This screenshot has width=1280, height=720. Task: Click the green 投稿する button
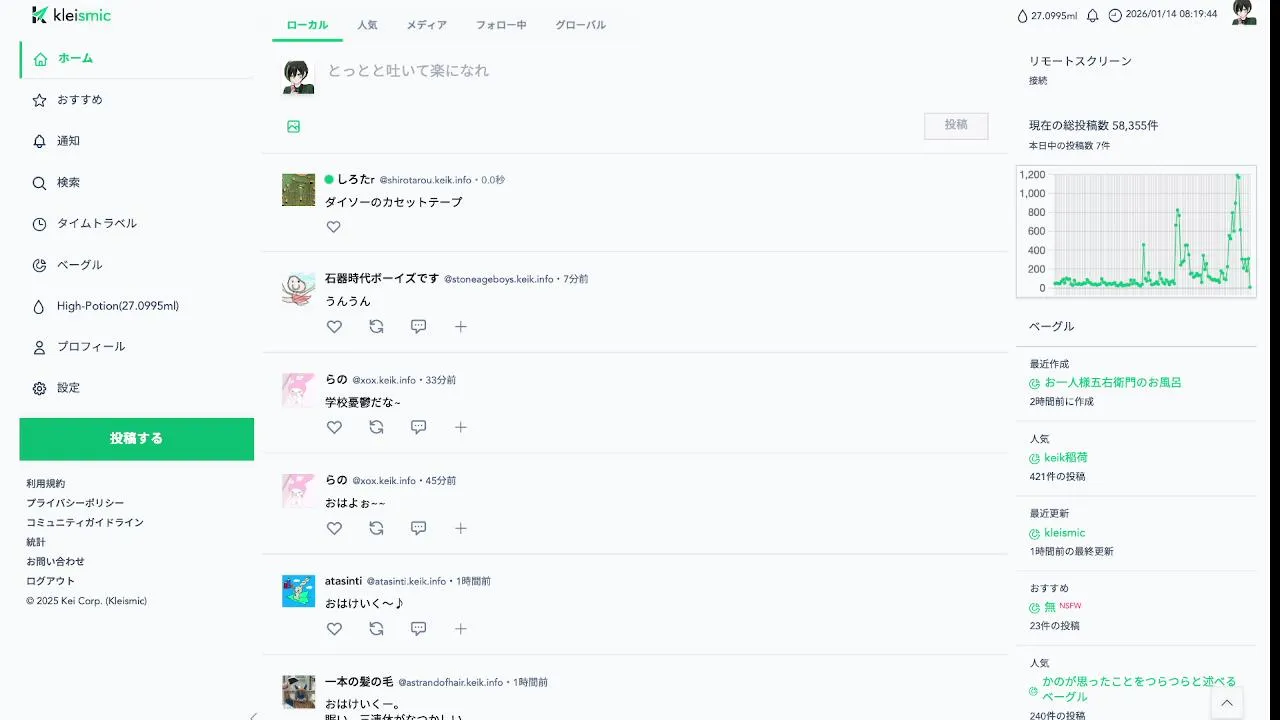point(136,439)
